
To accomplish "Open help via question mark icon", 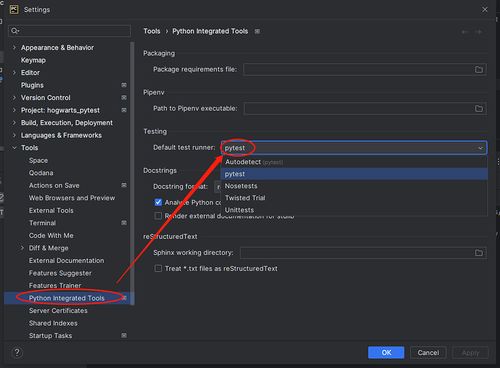I will (17, 352).
